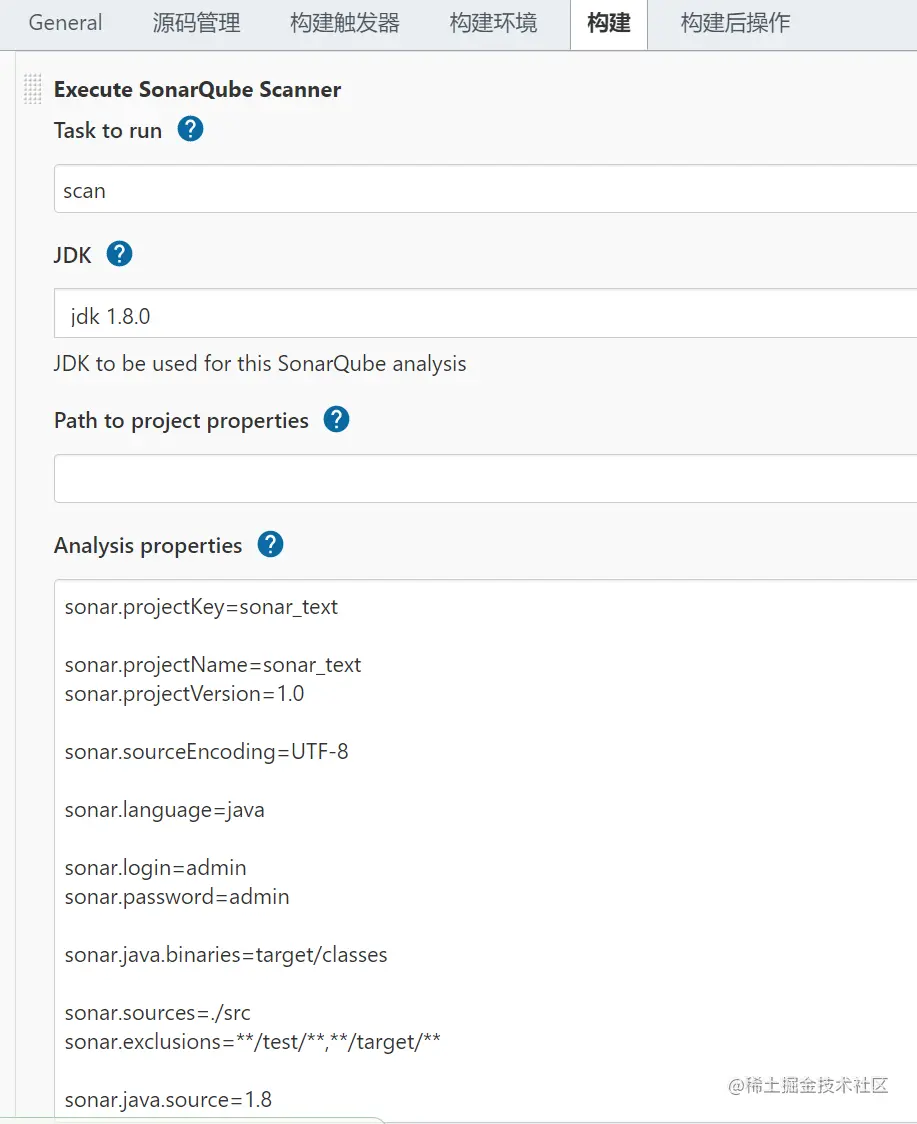The image size is (917, 1124).
Task: Switch to the General tab
Action: click(x=66, y=23)
